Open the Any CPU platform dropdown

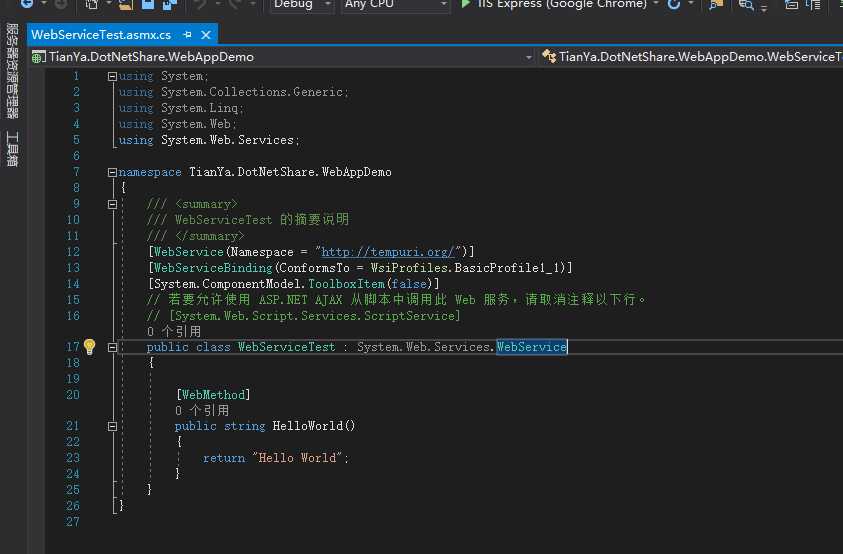coord(395,4)
